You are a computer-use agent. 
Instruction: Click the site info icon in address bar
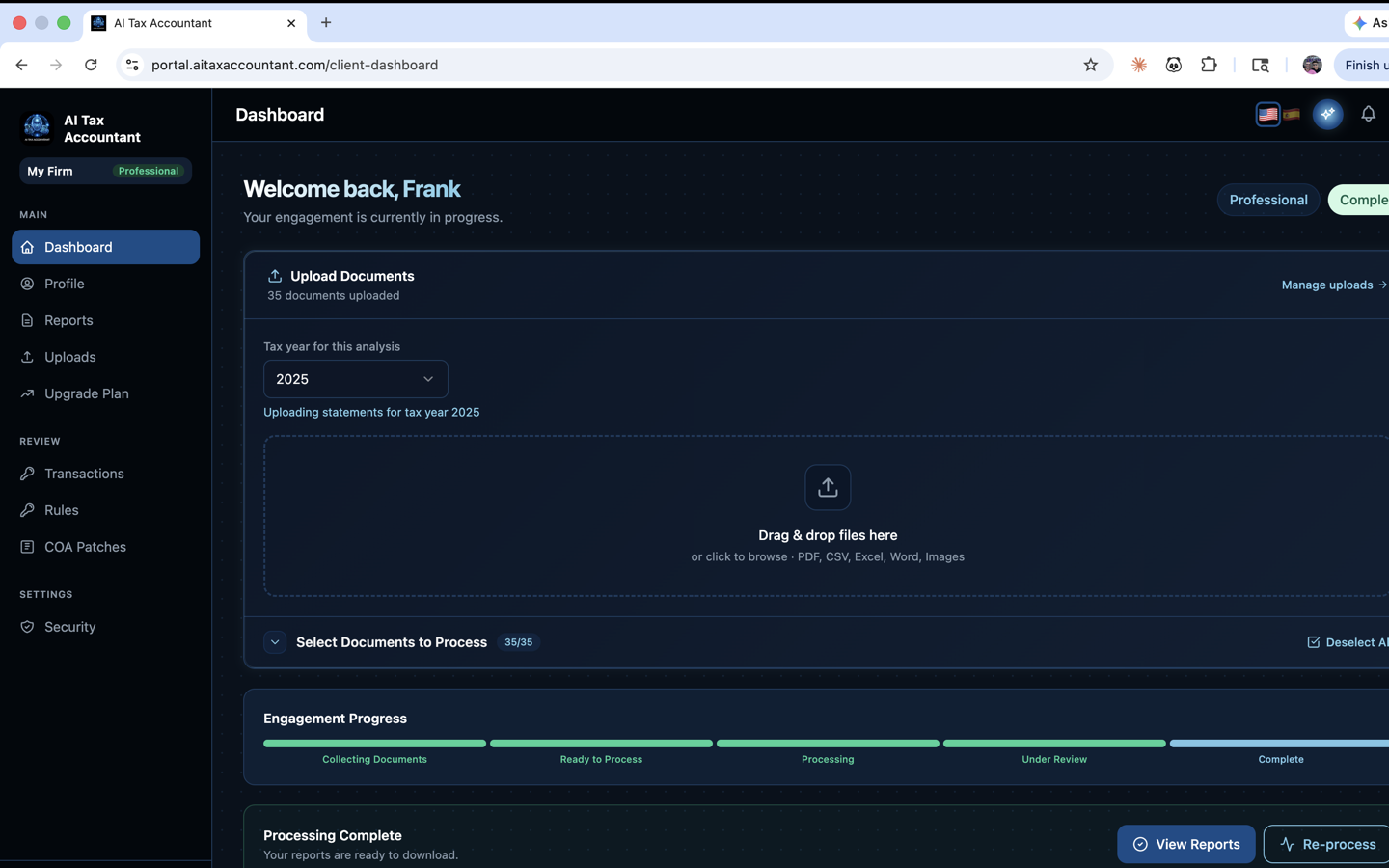point(133,65)
